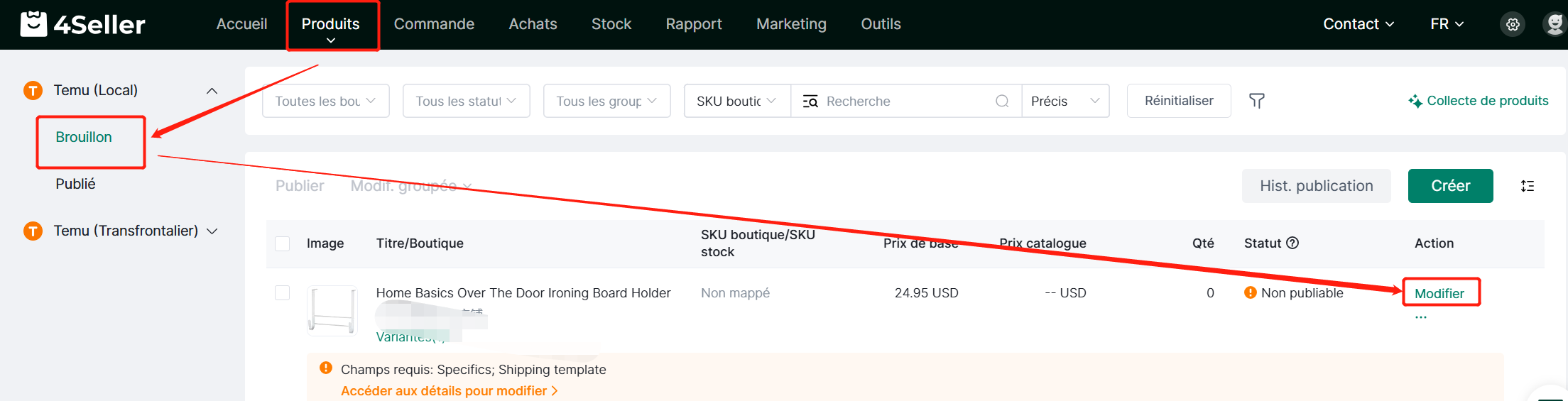Toggle the select-all checkbox in table header
The width and height of the screenshot is (1568, 401).
282,243
